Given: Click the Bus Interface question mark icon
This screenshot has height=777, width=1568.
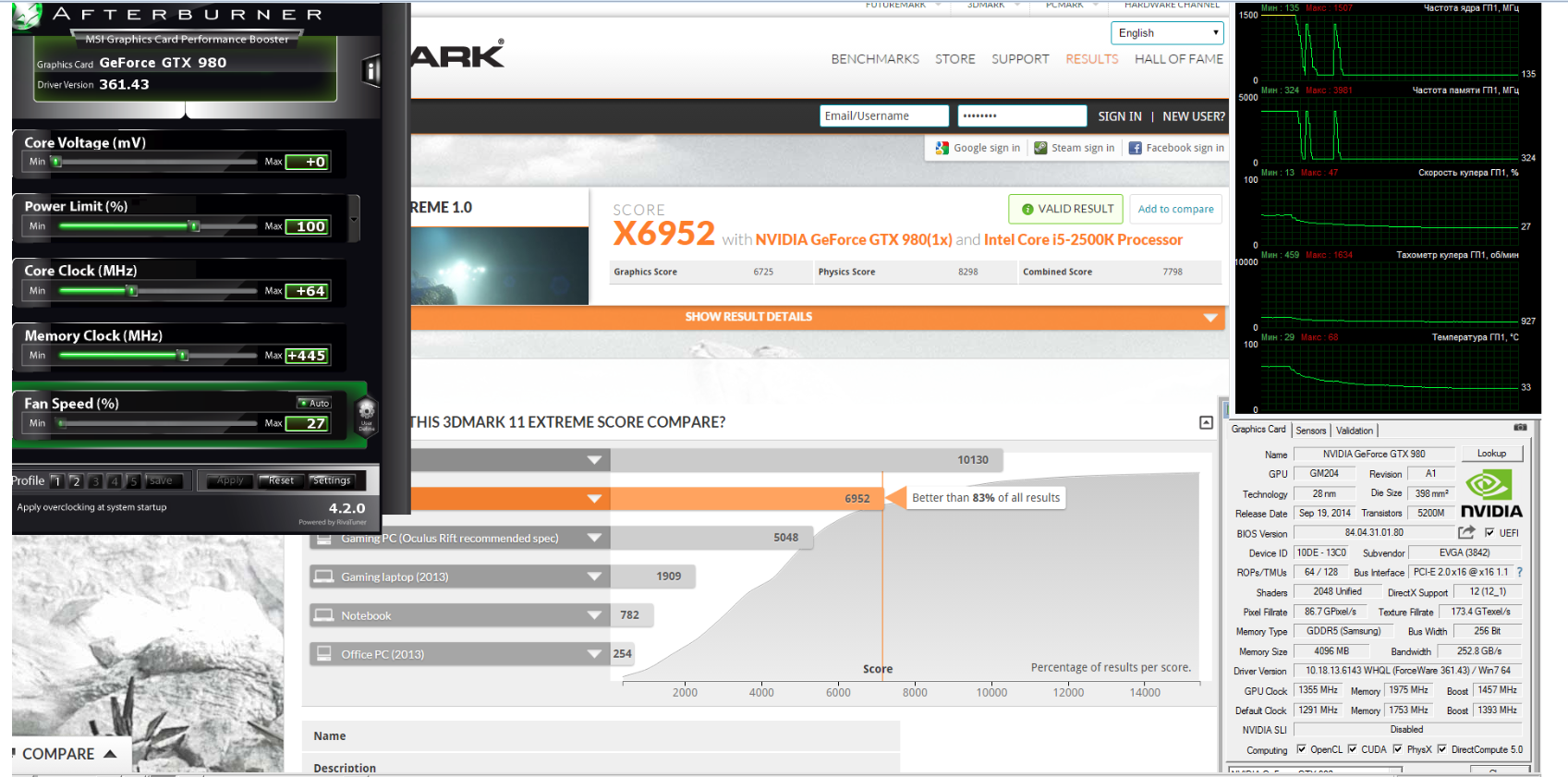Looking at the screenshot, I should [1520, 572].
